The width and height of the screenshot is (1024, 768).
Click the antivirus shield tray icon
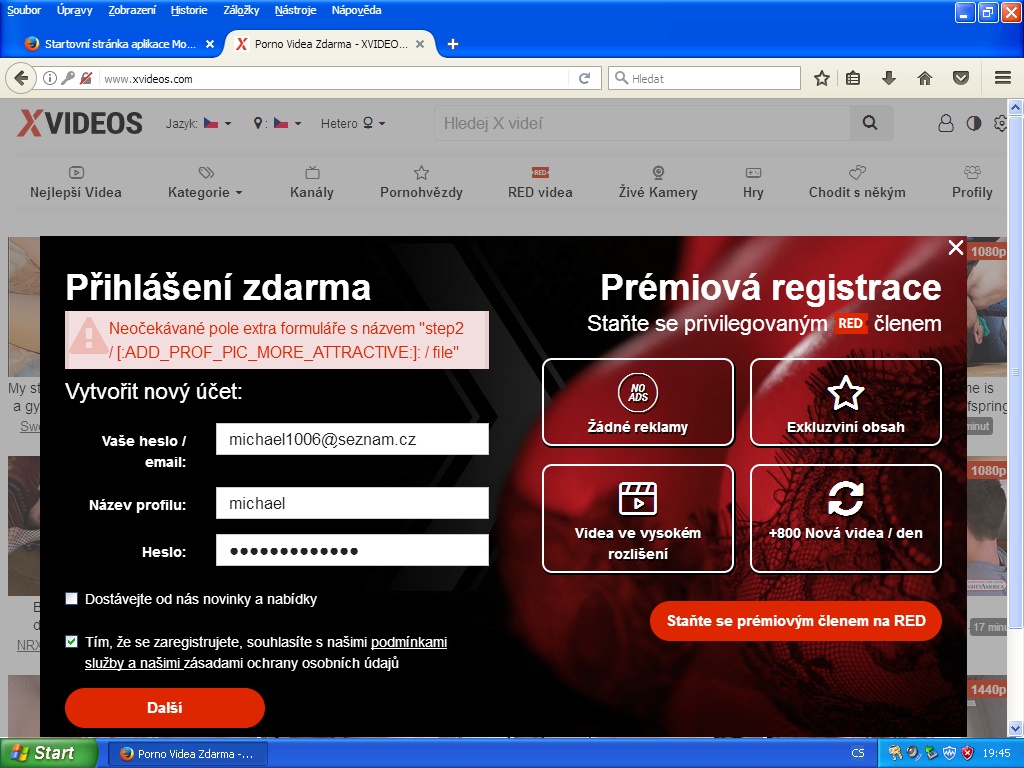(950, 753)
